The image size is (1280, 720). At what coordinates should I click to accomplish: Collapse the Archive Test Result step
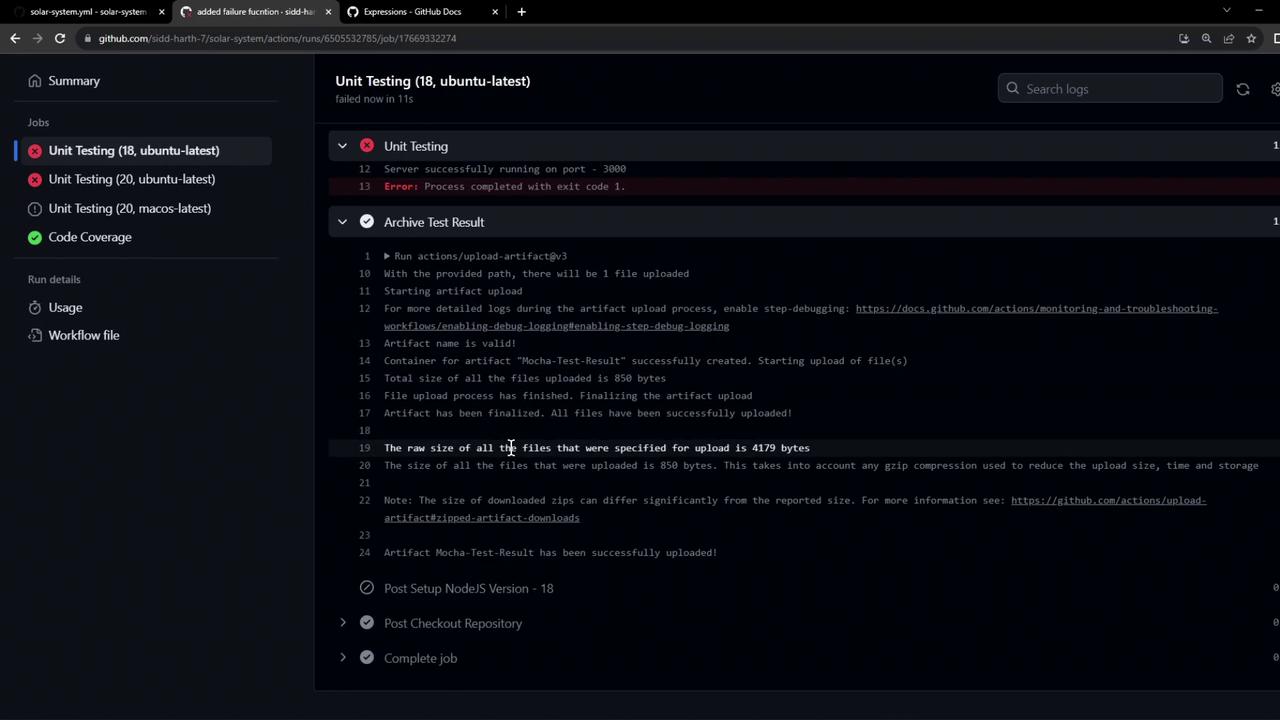tap(342, 222)
